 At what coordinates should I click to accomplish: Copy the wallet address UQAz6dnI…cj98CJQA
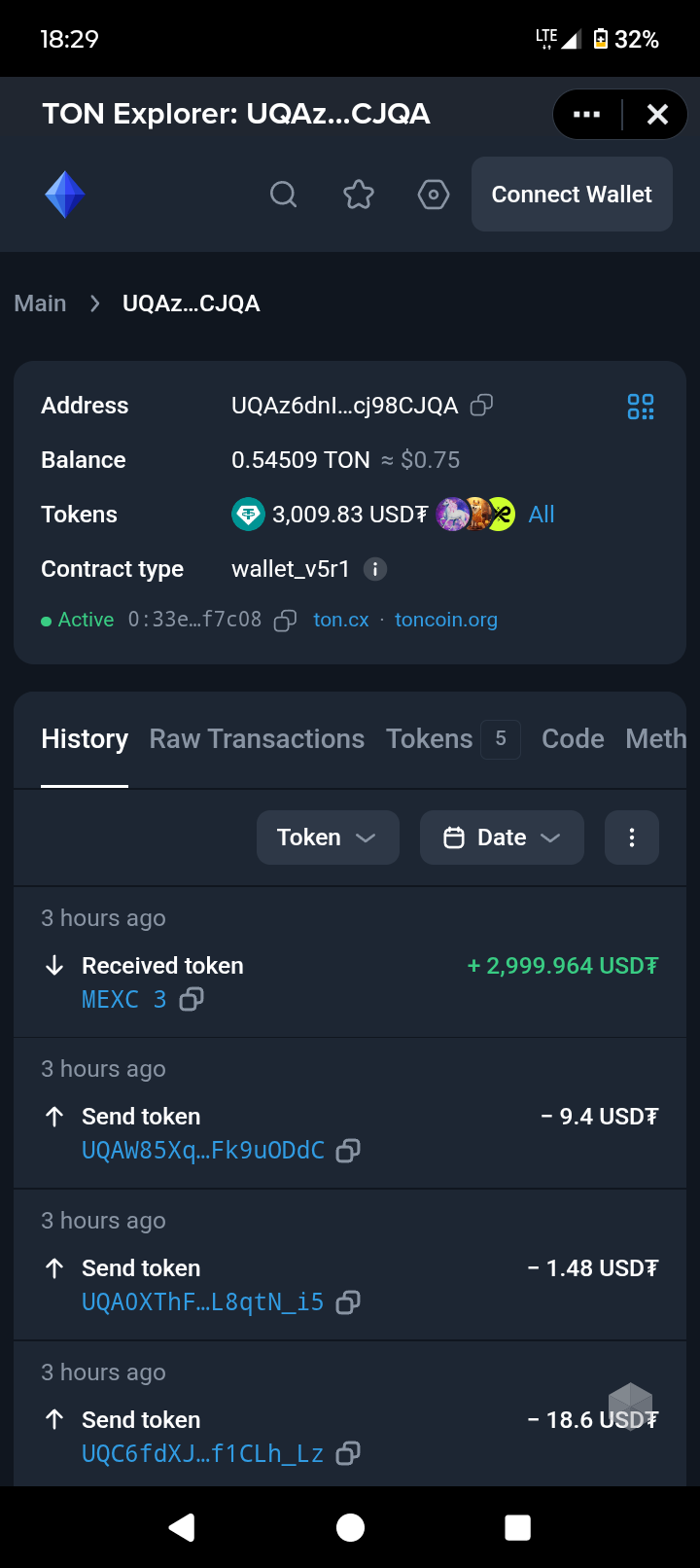(x=481, y=406)
